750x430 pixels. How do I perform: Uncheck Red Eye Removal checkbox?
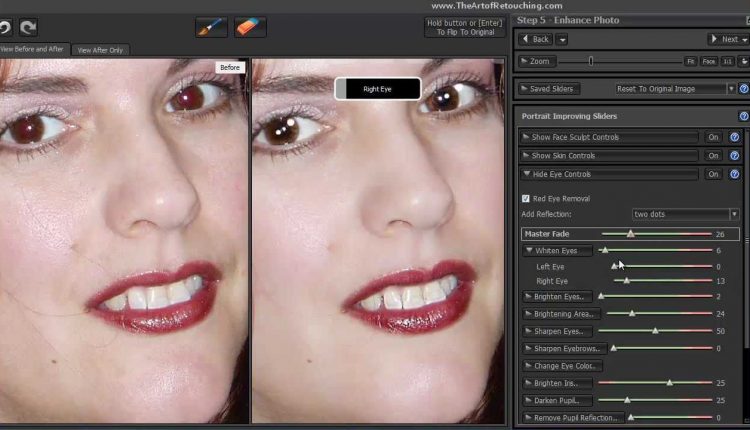[x=526, y=198]
